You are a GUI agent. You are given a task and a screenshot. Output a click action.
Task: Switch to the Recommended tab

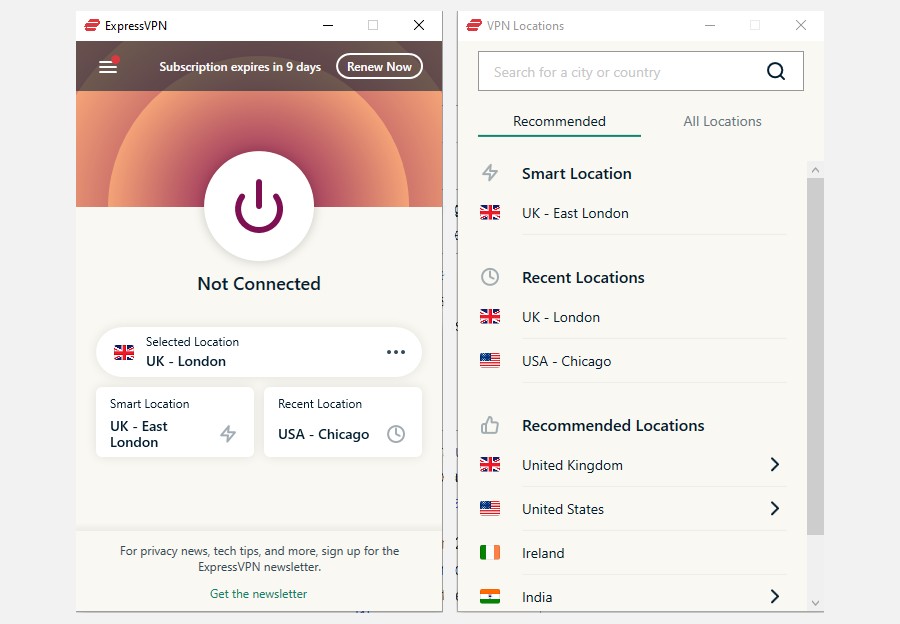(x=559, y=122)
